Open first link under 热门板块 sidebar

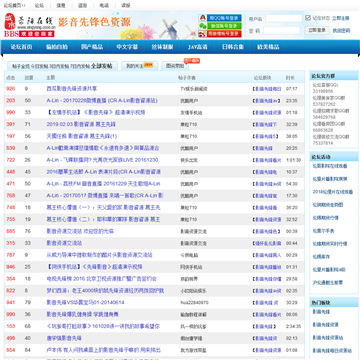[x=321, y=312]
